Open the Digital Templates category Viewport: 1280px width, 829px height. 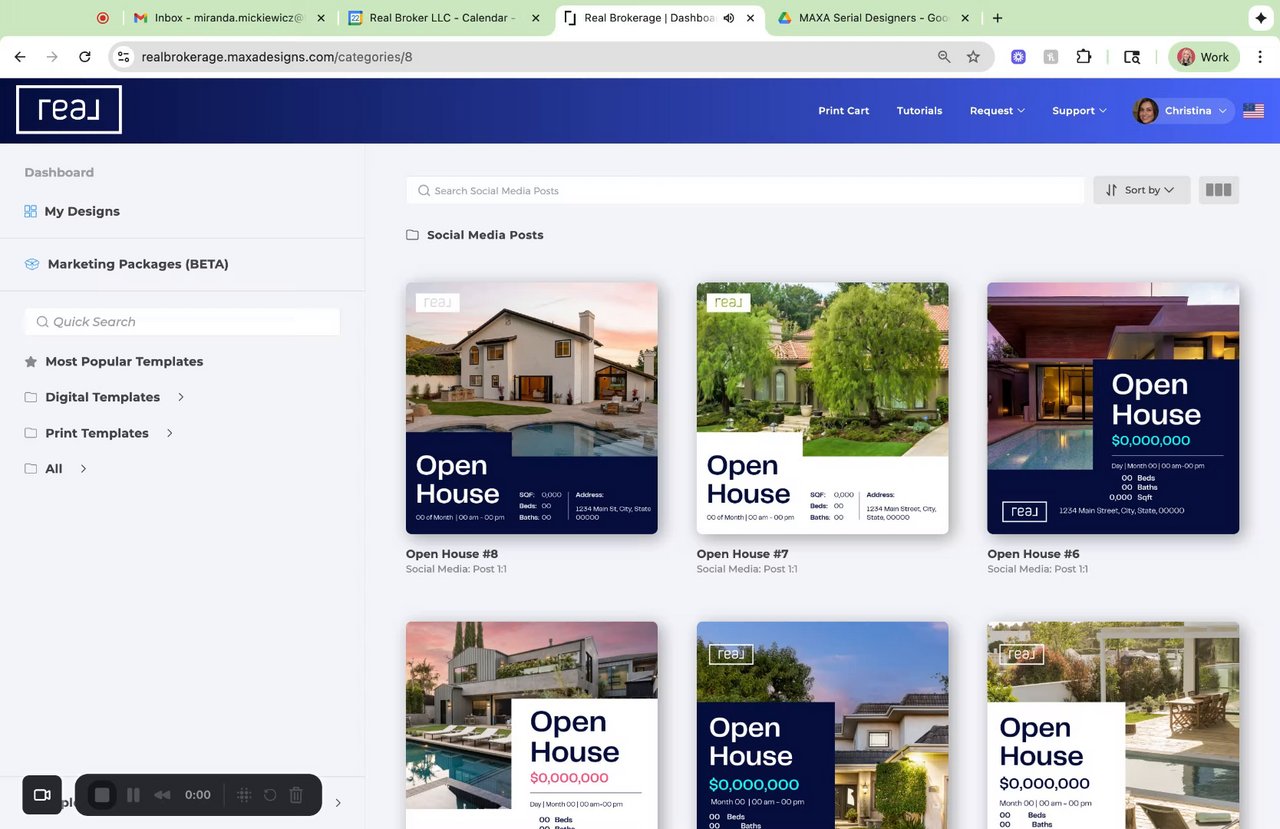(102, 397)
